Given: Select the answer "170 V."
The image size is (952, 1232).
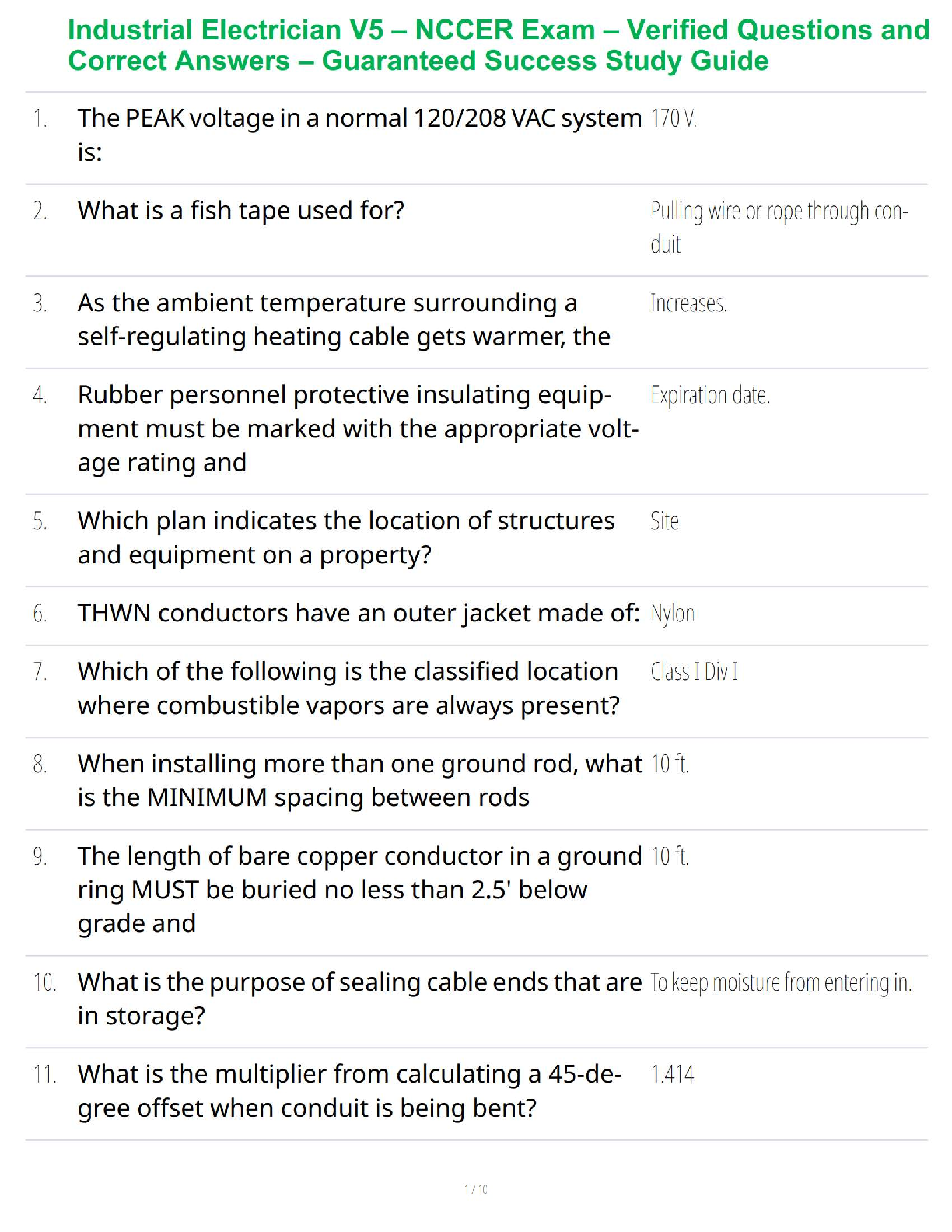Looking at the screenshot, I should (674, 119).
